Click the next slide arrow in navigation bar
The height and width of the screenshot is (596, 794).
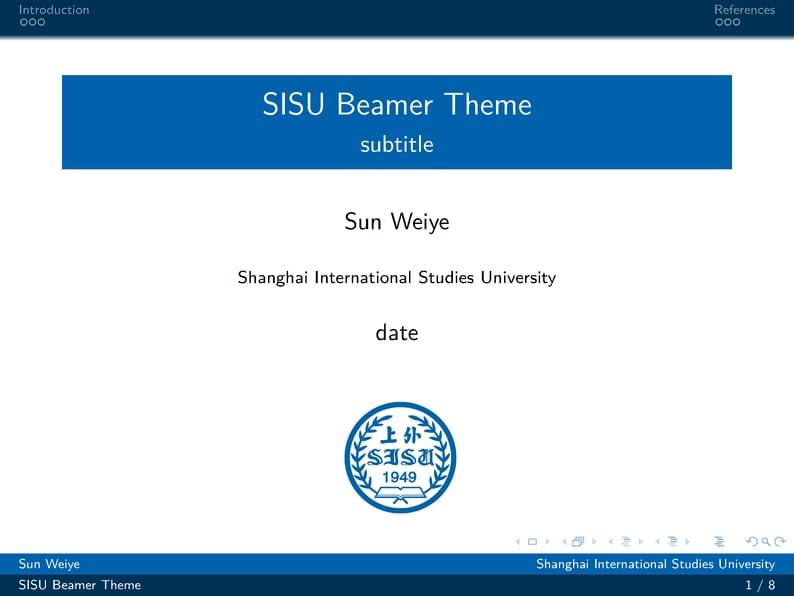pos(546,542)
